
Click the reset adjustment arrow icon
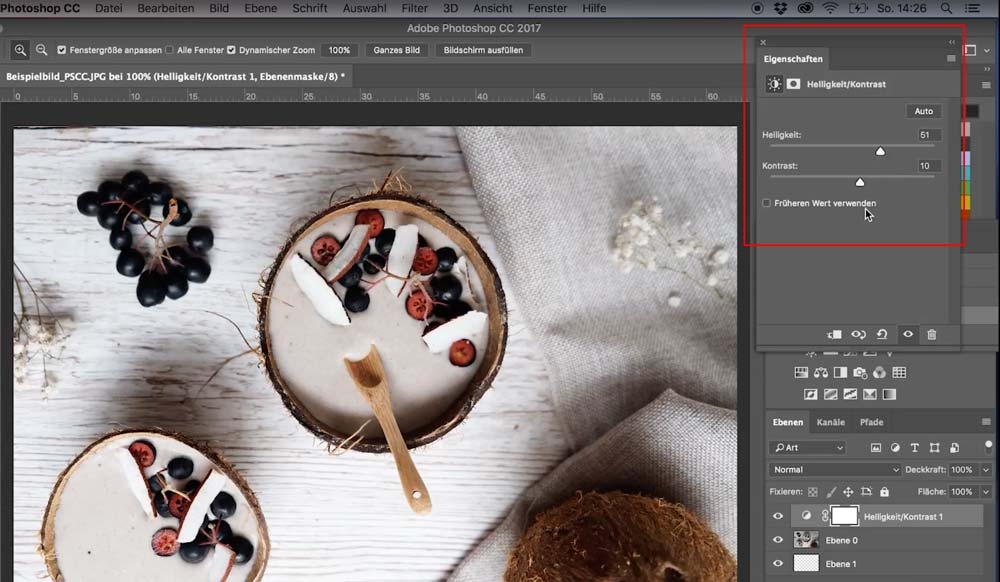click(x=881, y=335)
